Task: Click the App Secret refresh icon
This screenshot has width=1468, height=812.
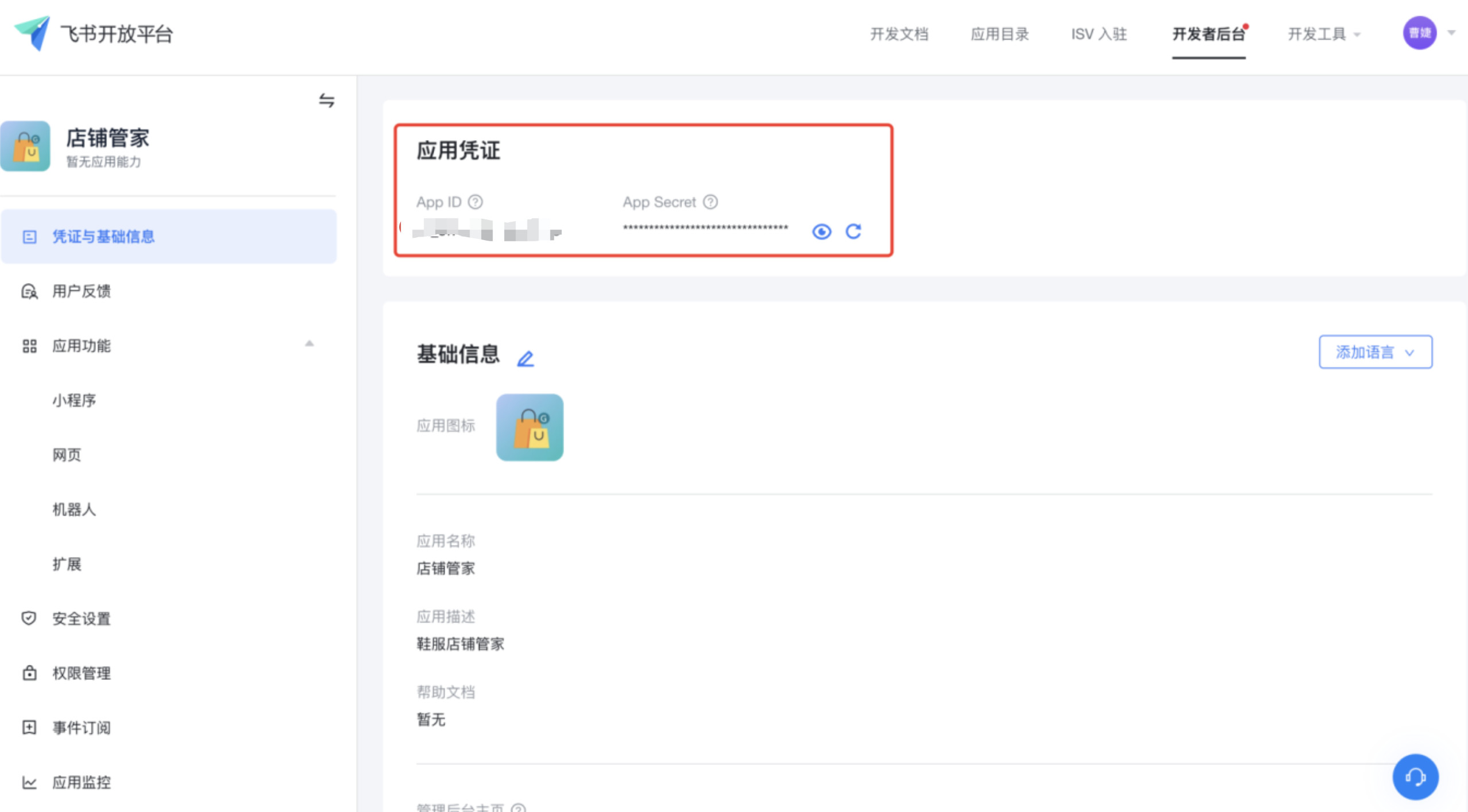Action: (x=853, y=231)
